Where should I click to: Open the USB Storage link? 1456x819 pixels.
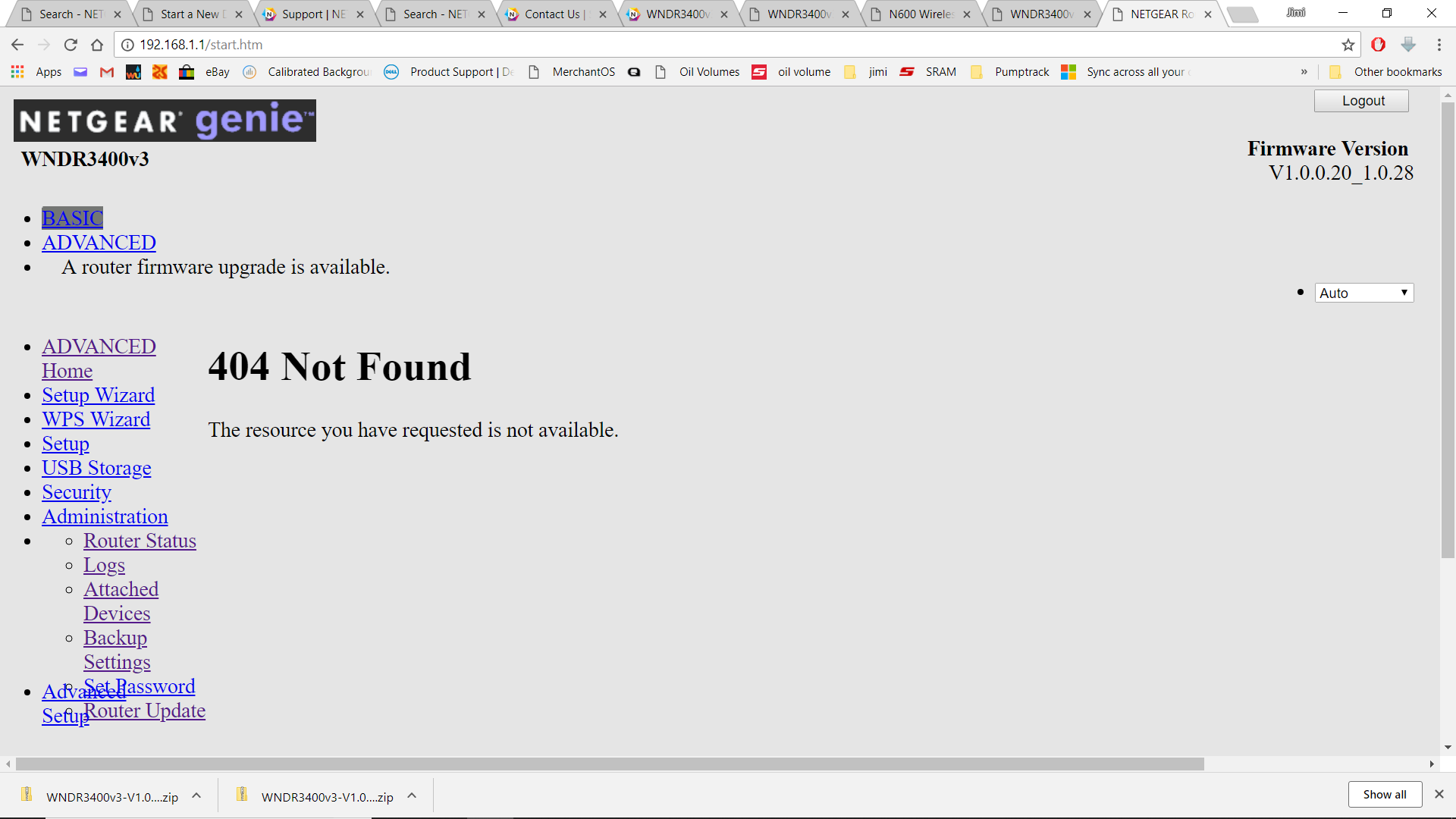[x=96, y=468]
